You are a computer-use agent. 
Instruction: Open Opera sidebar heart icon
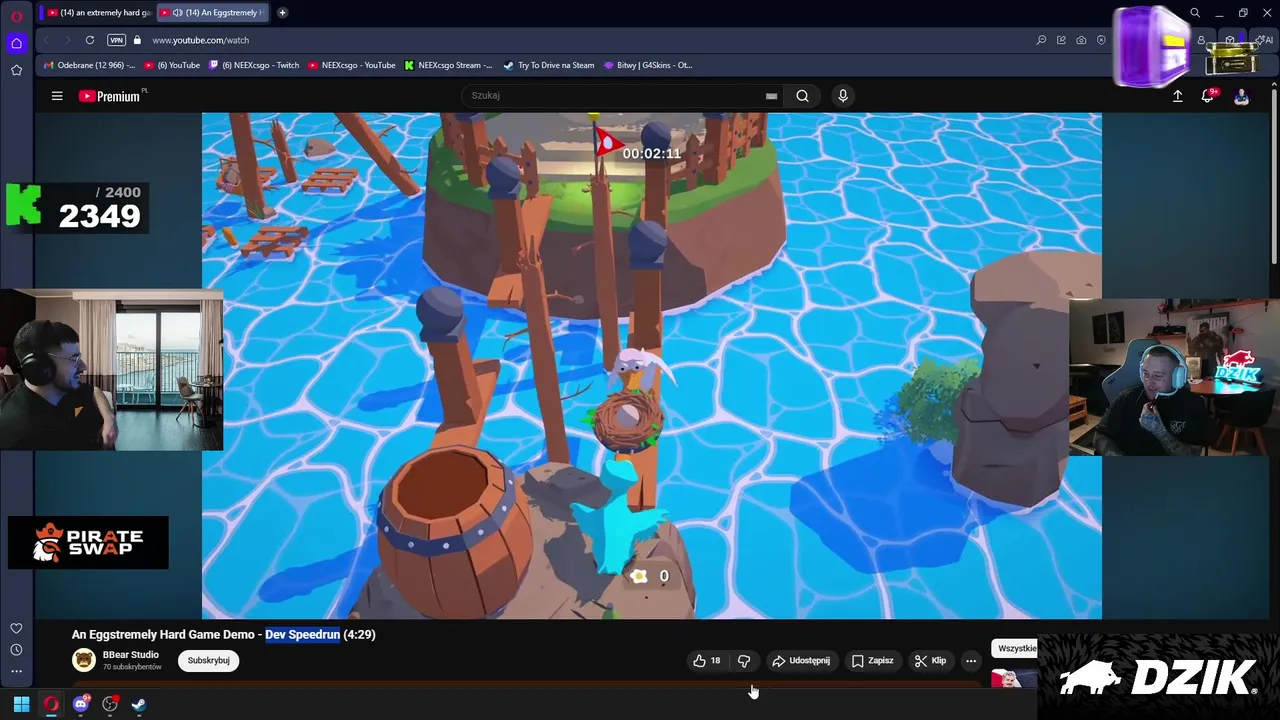(x=16, y=628)
